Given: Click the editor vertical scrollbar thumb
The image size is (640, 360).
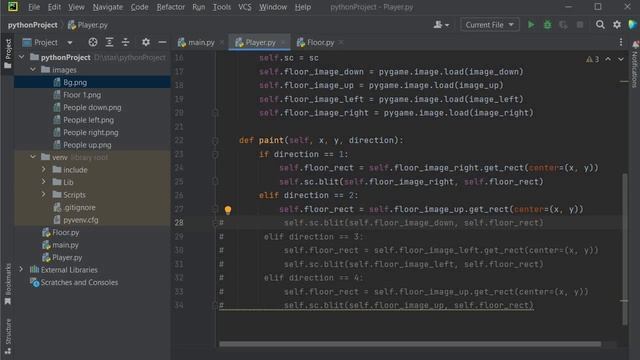Looking at the screenshot, I should tap(624, 249).
